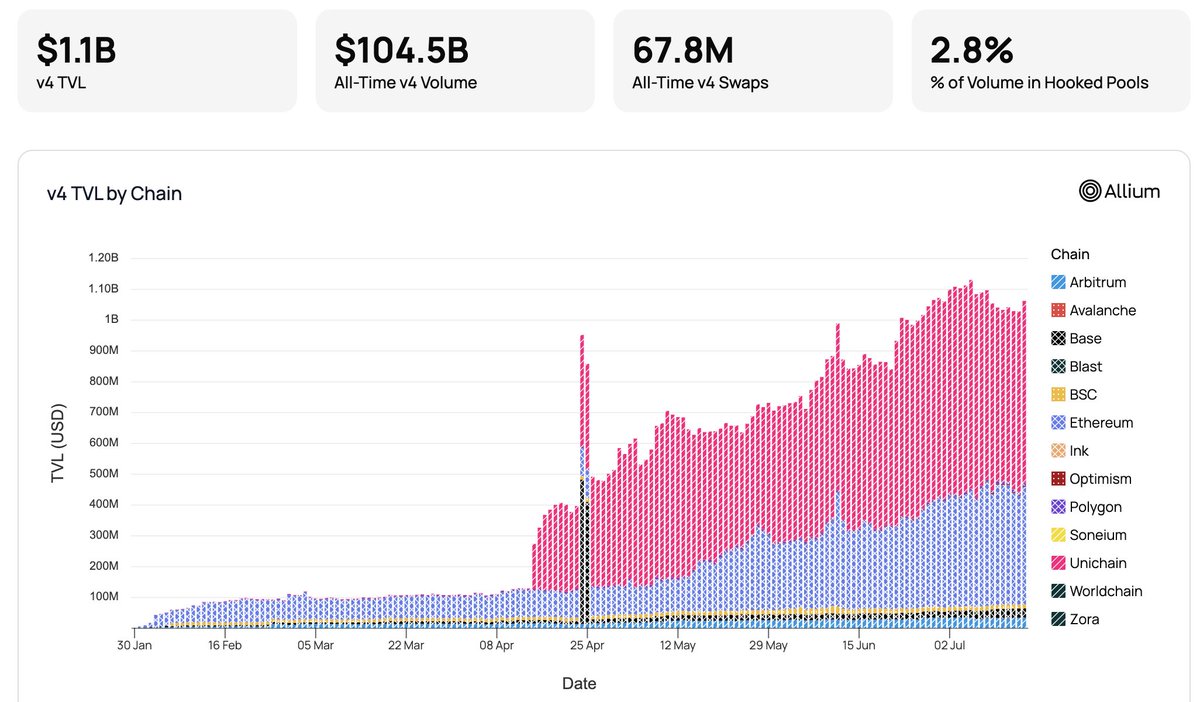Click the 16 Feb x-axis date
Image resolution: width=1200 pixels, height=702 pixels.
[x=224, y=645]
